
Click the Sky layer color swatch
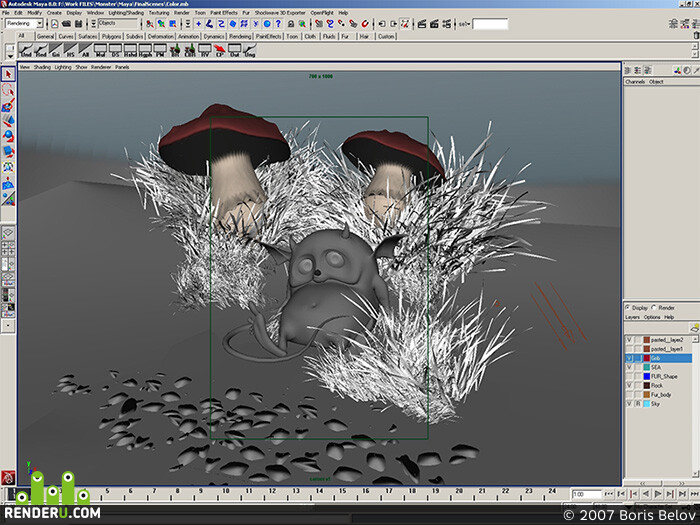[646, 404]
